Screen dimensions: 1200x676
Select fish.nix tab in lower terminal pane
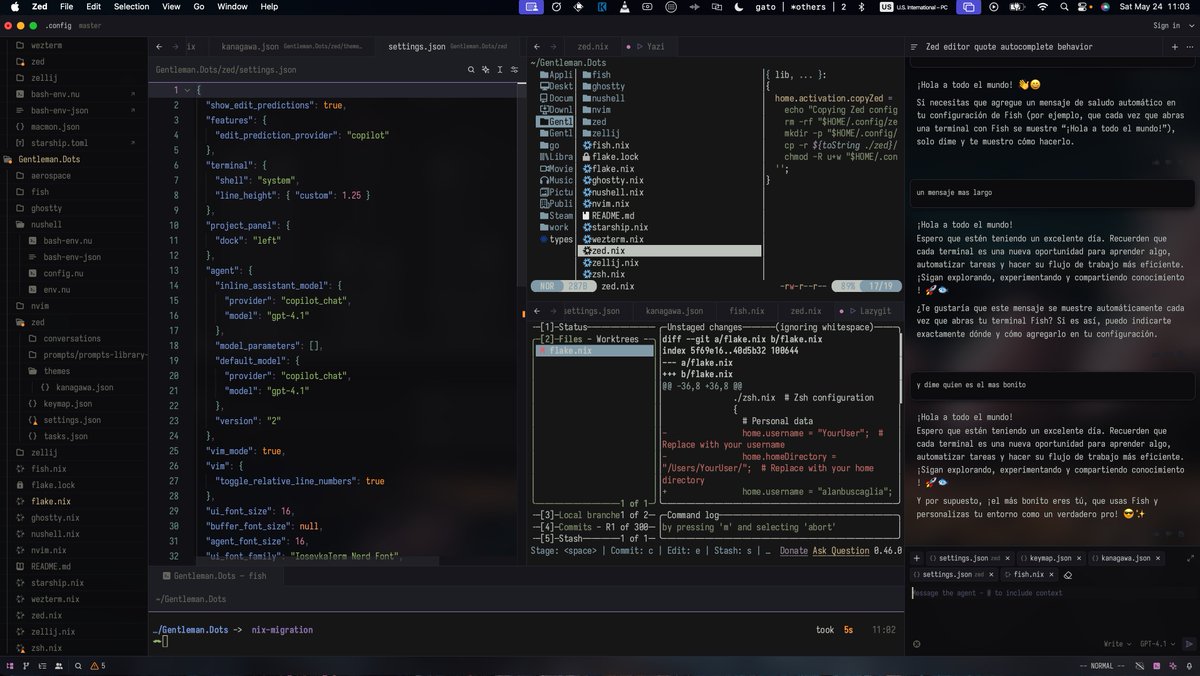(x=746, y=311)
